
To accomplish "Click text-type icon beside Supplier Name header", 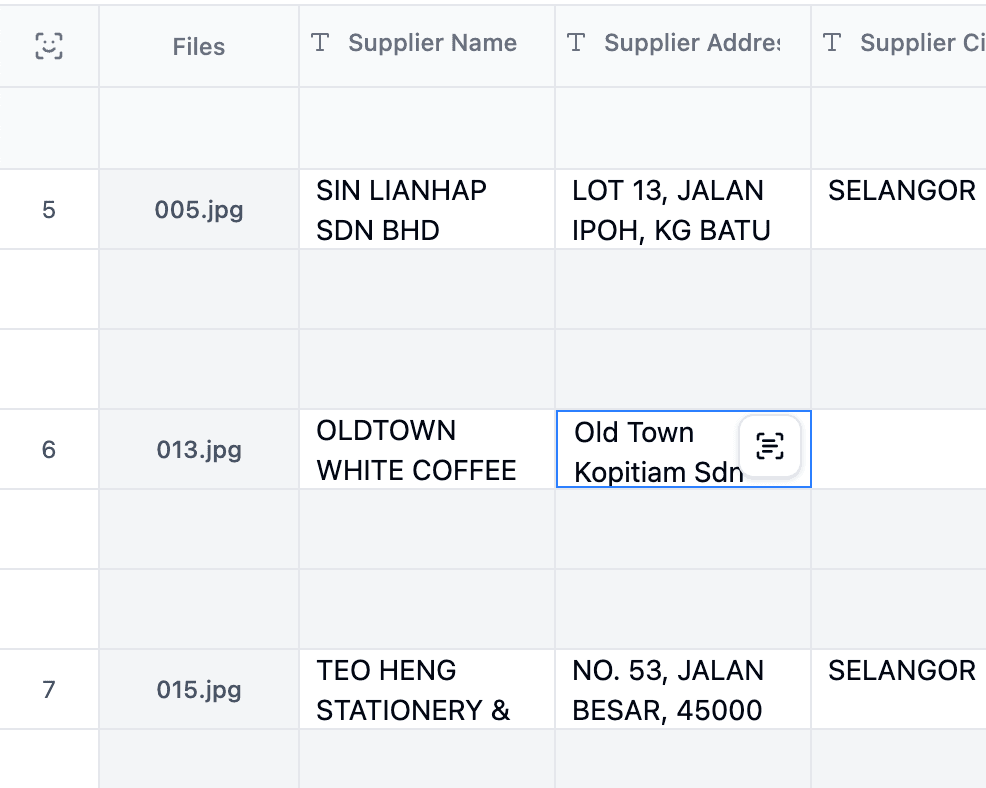I will (x=320, y=42).
